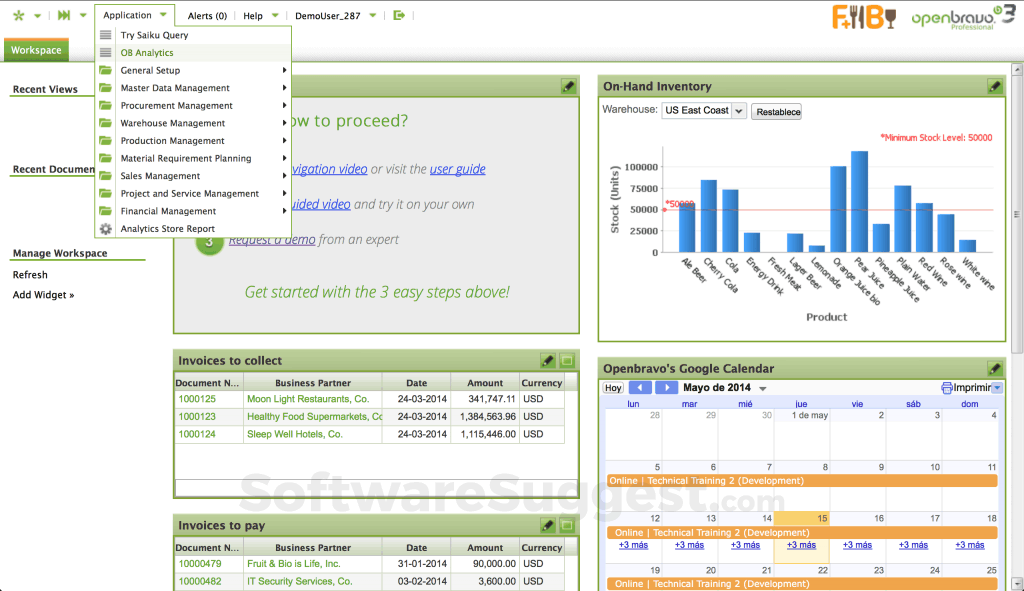Click the fast-forward navigation icon in the toolbar

[63, 15]
